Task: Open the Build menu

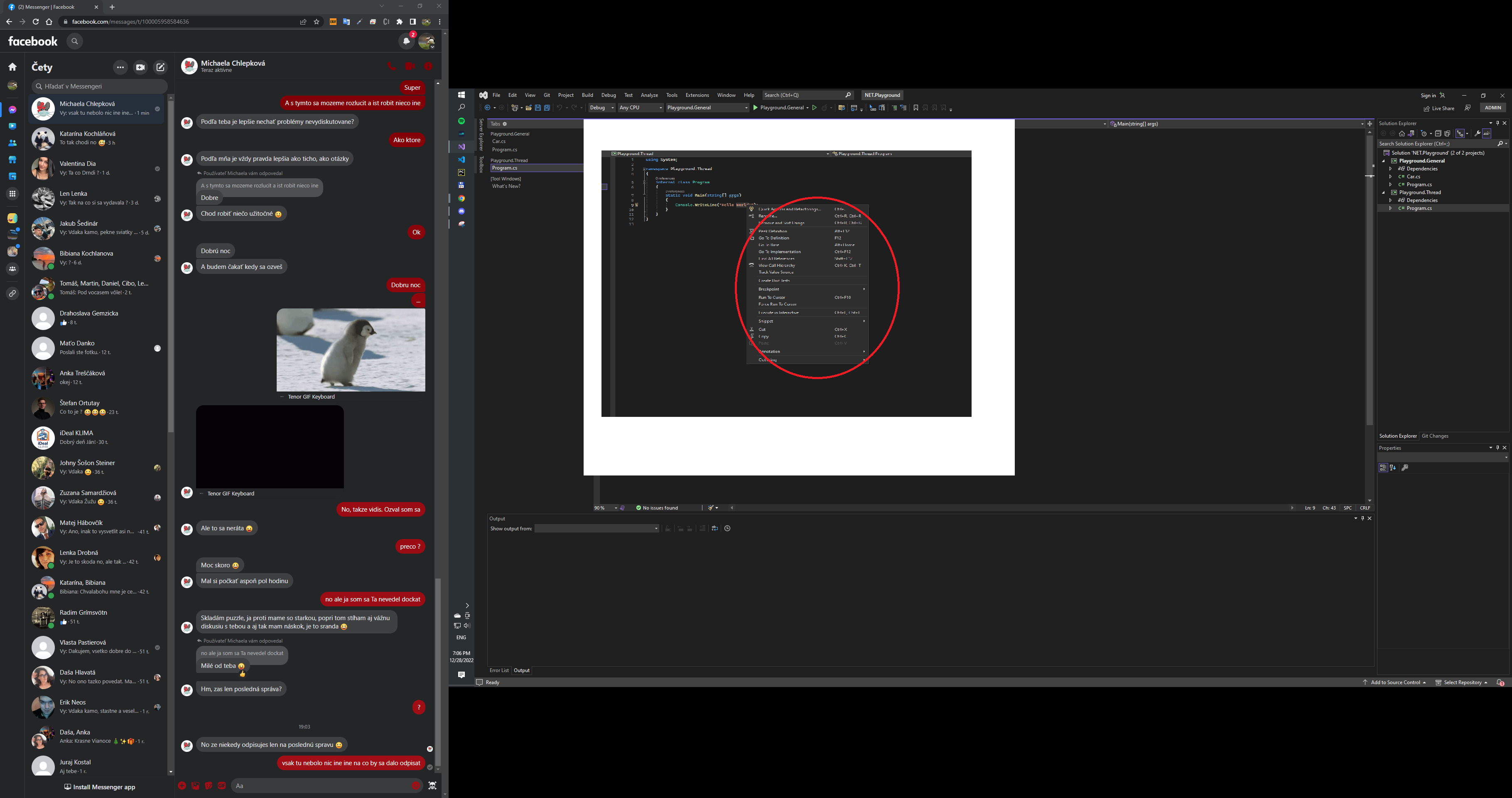Action: (x=587, y=95)
